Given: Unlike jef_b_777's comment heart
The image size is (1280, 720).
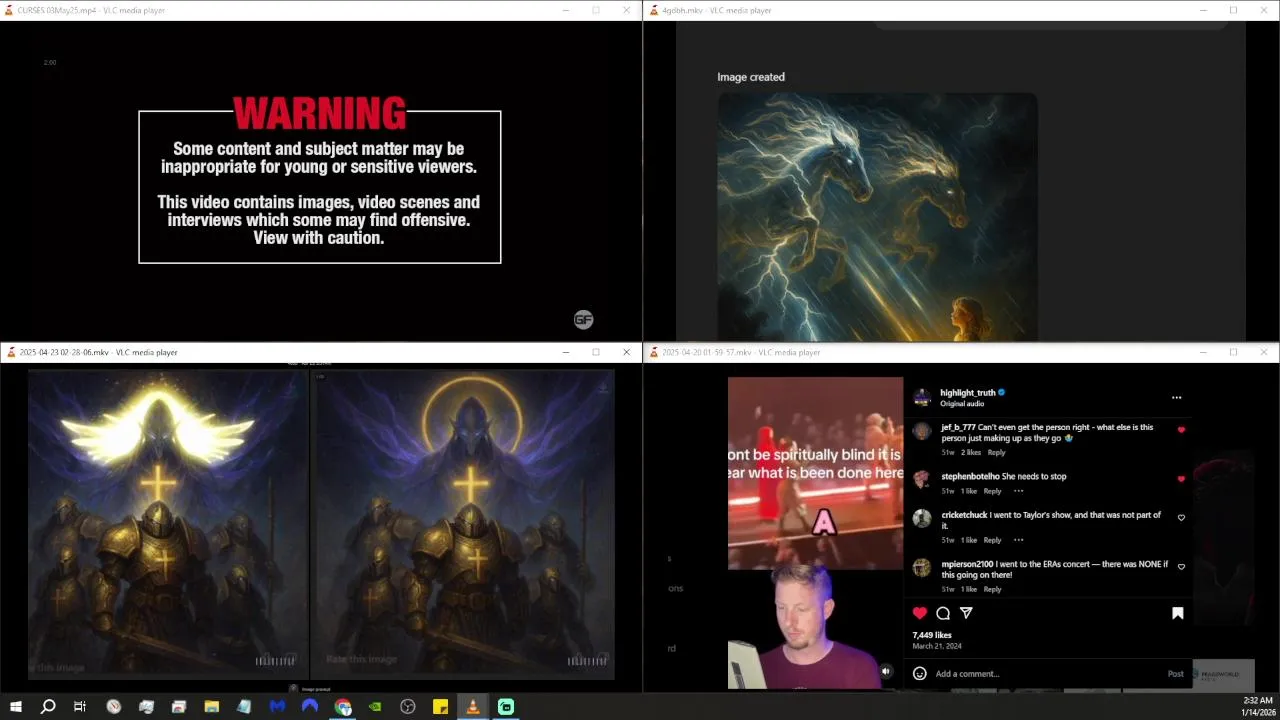Looking at the screenshot, I should [x=1181, y=430].
